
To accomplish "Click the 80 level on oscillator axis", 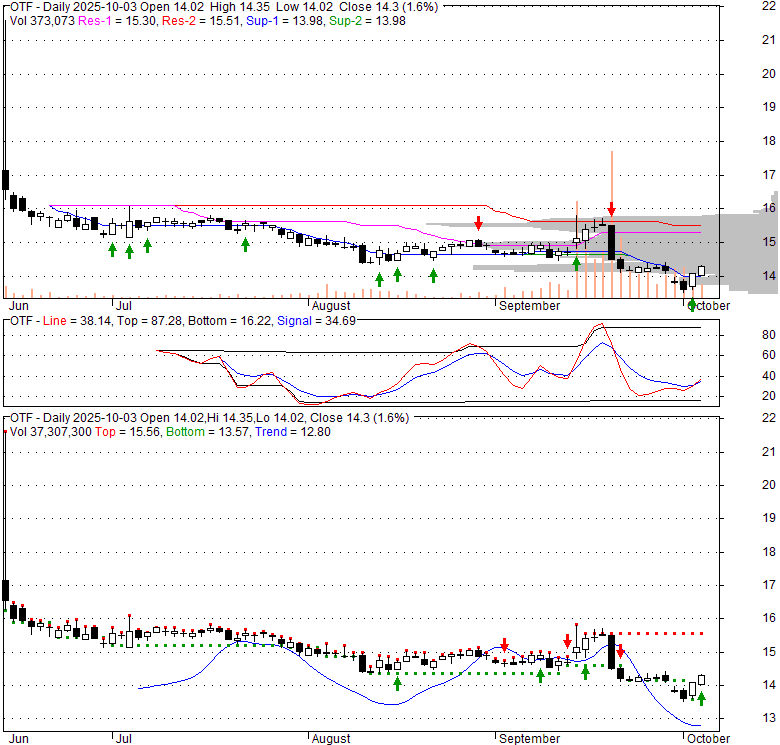I will 769,335.
